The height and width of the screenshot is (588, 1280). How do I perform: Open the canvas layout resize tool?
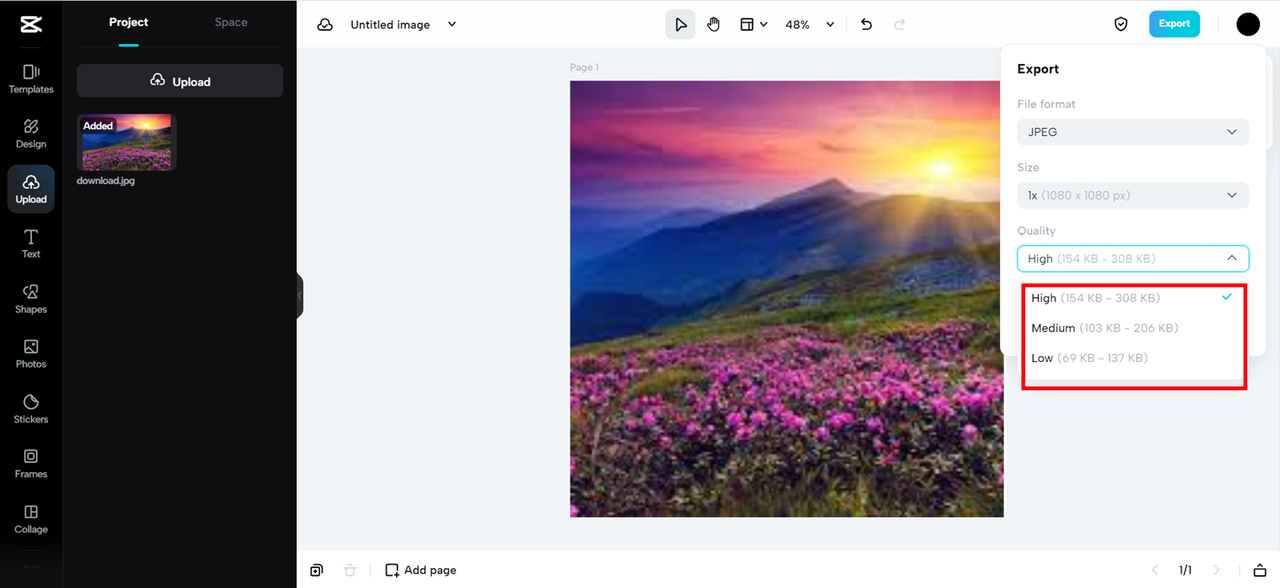click(753, 25)
